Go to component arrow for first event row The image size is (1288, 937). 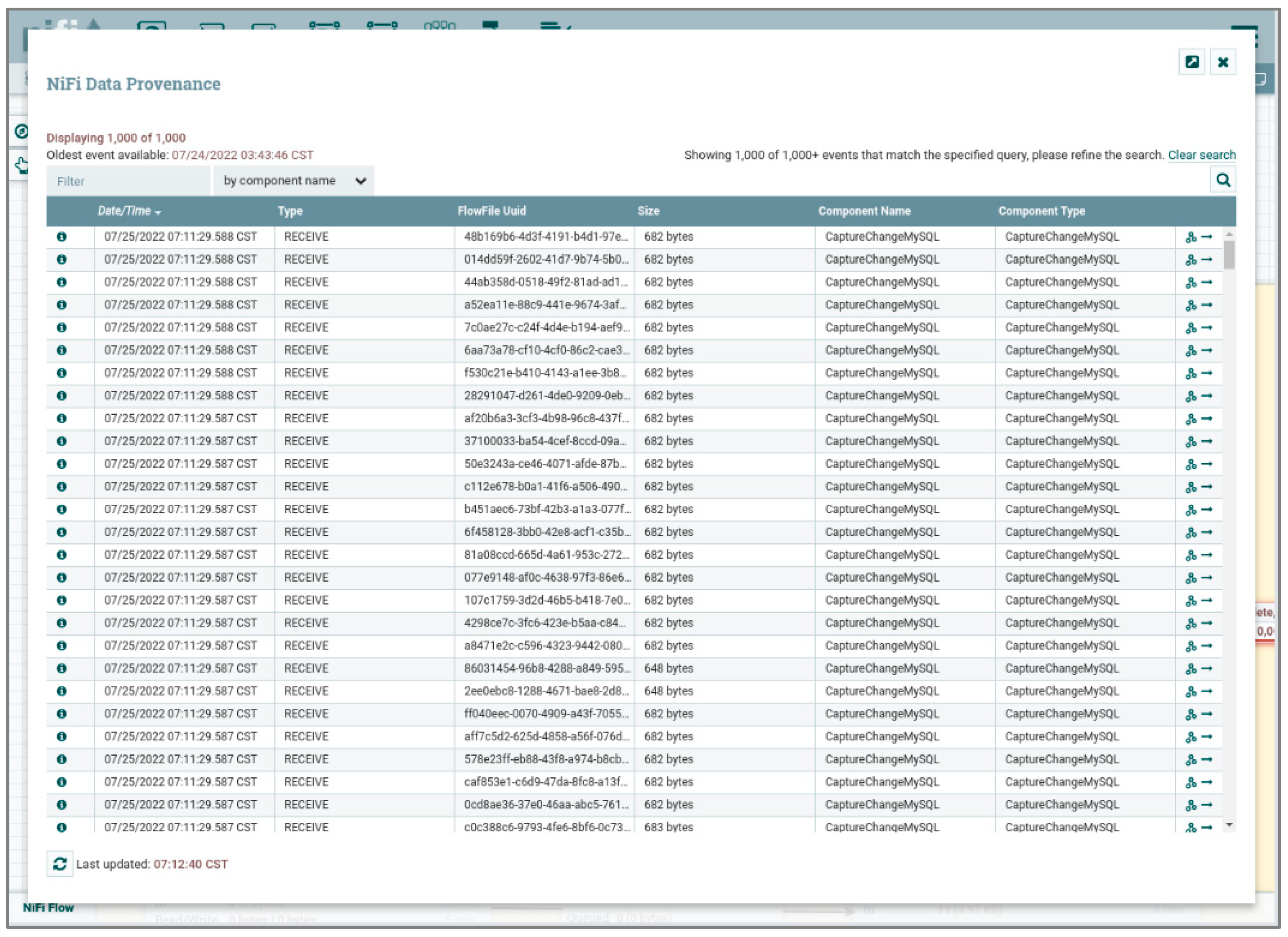point(1207,237)
